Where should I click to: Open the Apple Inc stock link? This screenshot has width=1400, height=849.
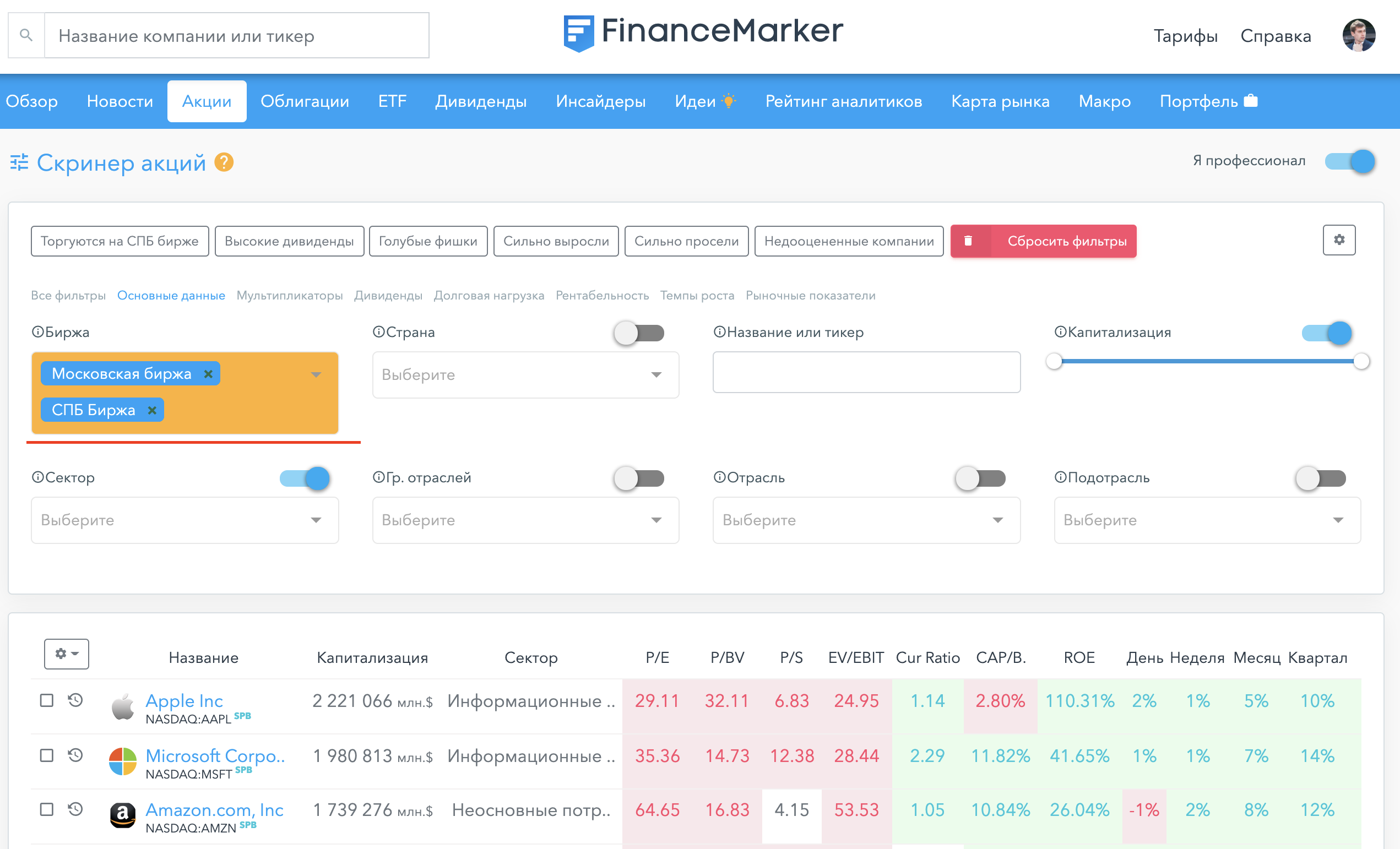[x=184, y=700]
